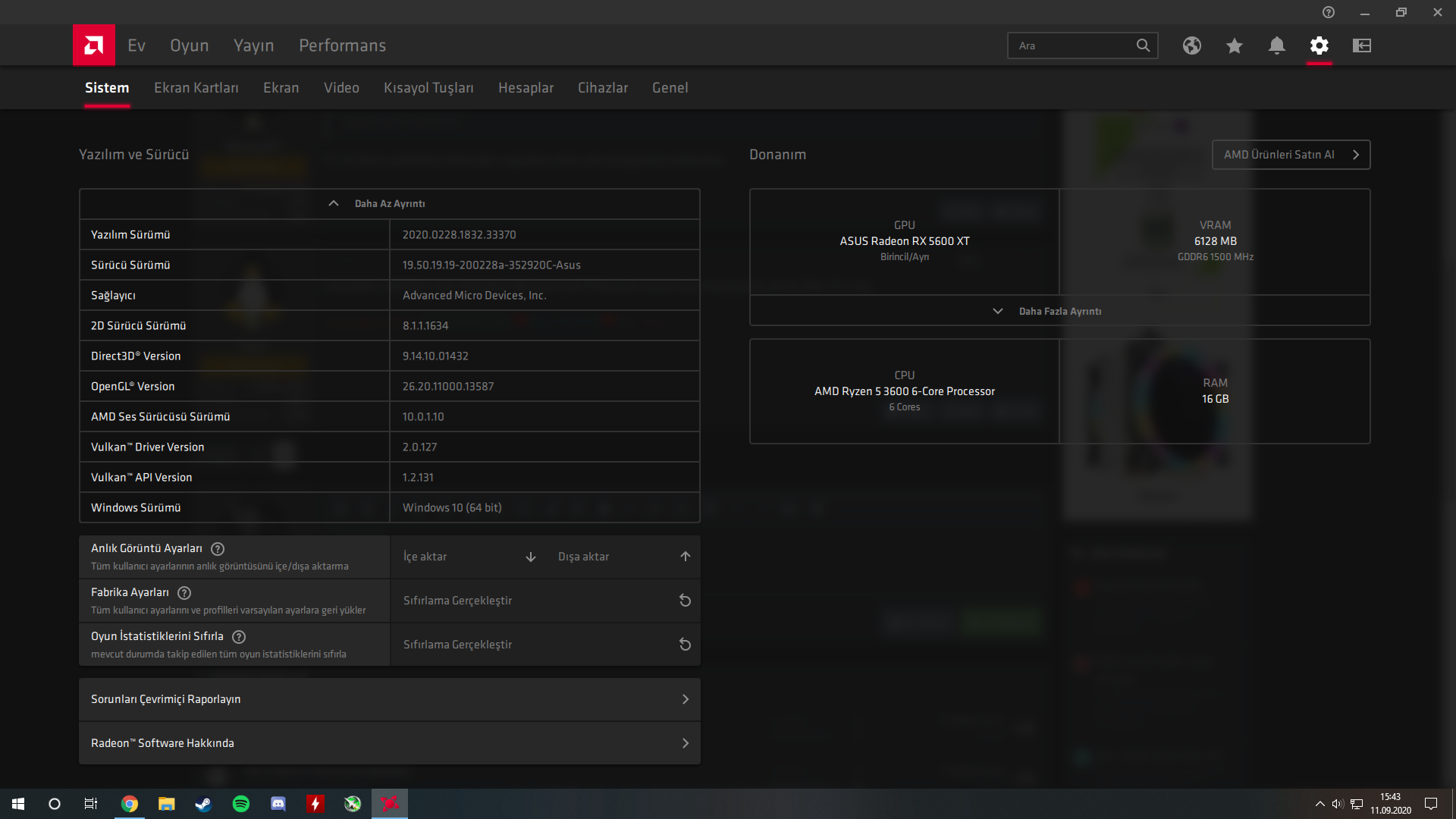Expand Radeon Software Hakkında row
The height and width of the screenshot is (819, 1456).
tap(389, 743)
